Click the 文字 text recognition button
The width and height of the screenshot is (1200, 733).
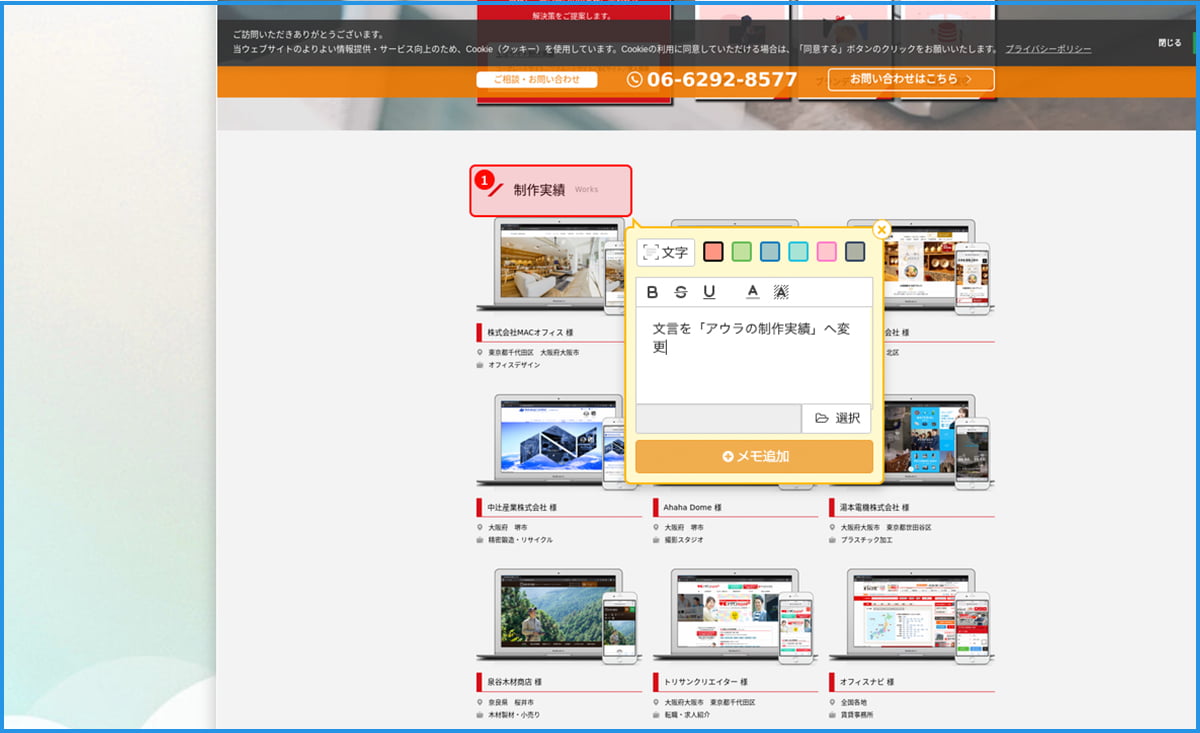tap(666, 252)
